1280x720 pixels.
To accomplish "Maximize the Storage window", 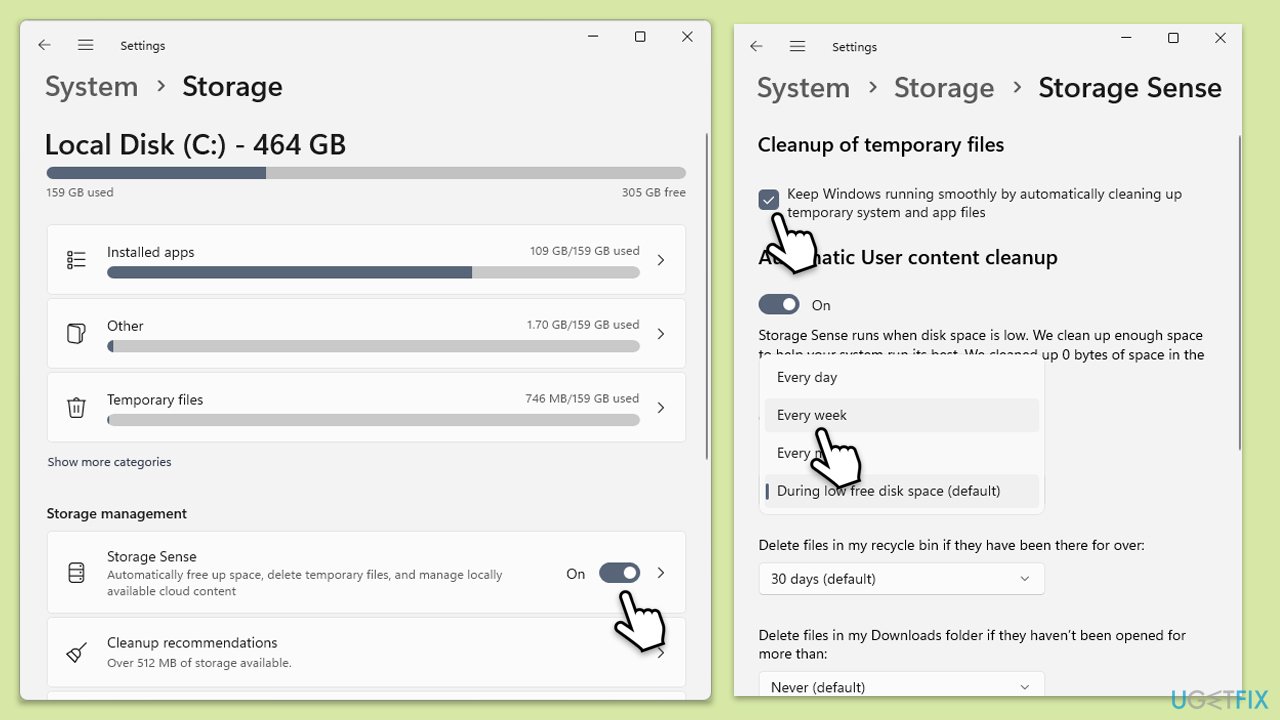I will [x=640, y=37].
